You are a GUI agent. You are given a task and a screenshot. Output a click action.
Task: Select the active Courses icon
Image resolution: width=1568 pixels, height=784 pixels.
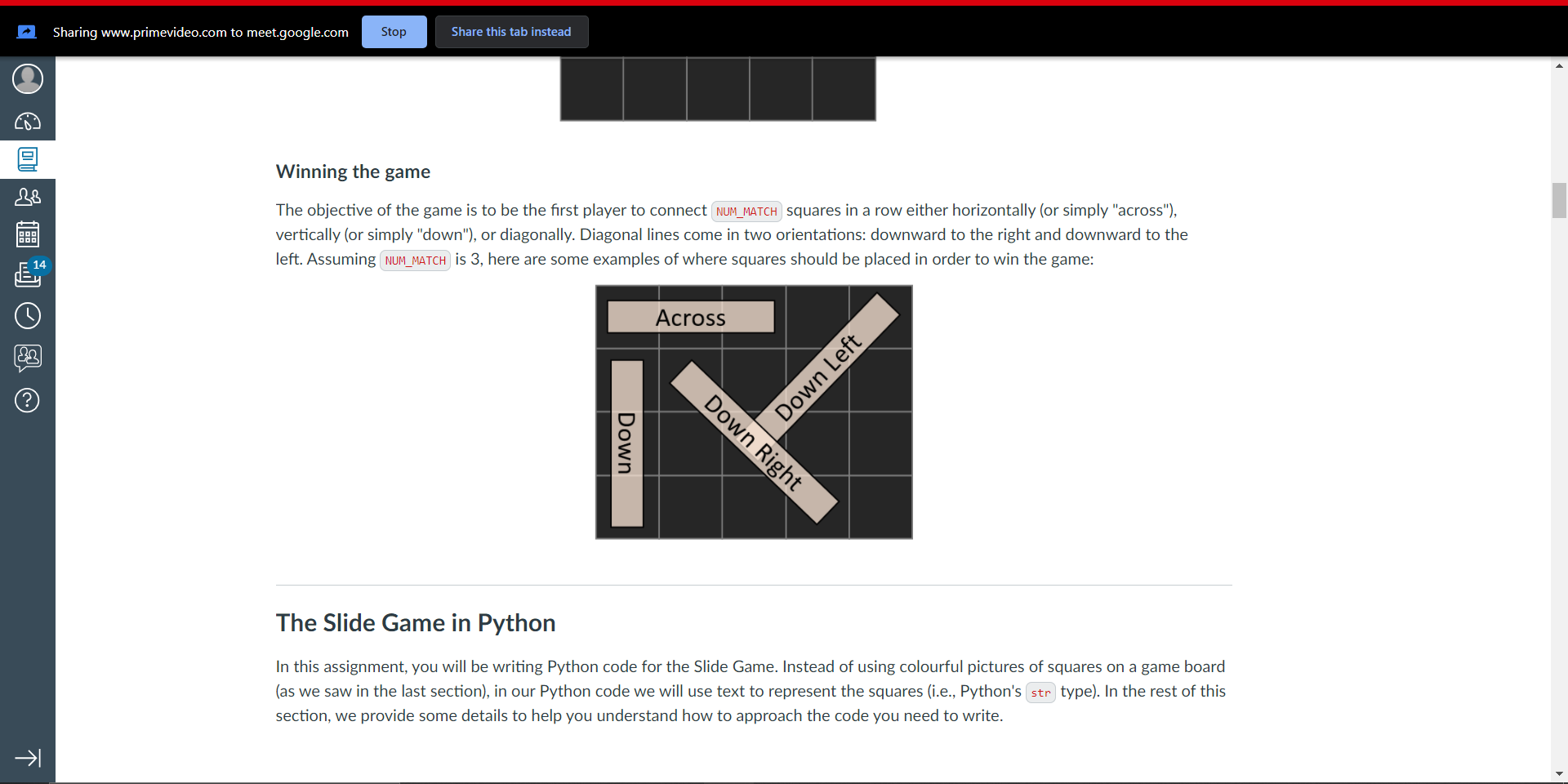pyautogui.click(x=27, y=159)
